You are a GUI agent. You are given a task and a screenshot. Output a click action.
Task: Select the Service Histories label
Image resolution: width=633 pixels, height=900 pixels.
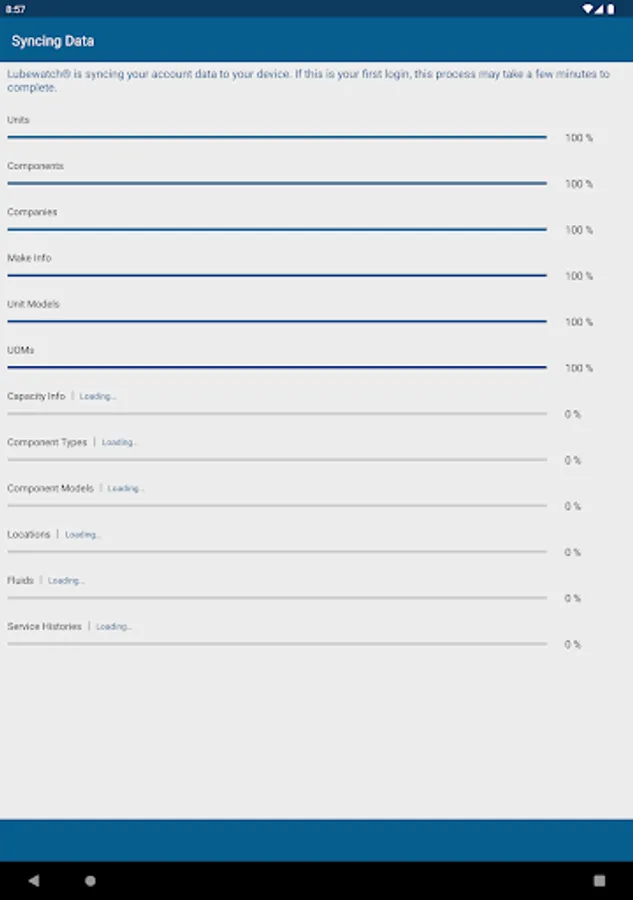44,626
